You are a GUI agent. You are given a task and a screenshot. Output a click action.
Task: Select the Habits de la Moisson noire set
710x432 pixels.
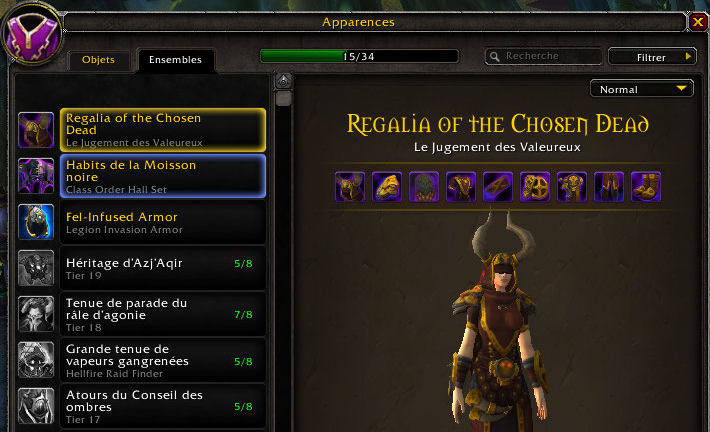pyautogui.click(x=163, y=176)
